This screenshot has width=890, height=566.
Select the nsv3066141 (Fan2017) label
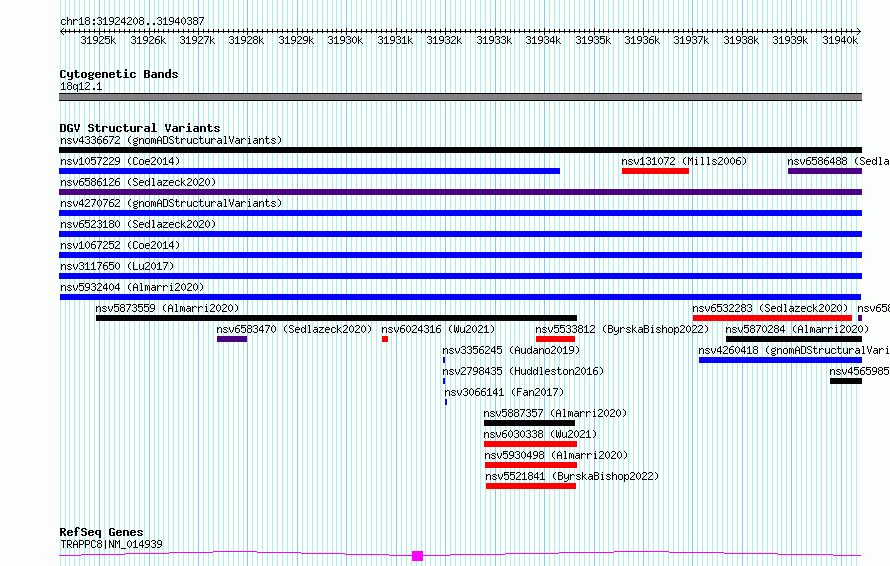click(x=504, y=392)
